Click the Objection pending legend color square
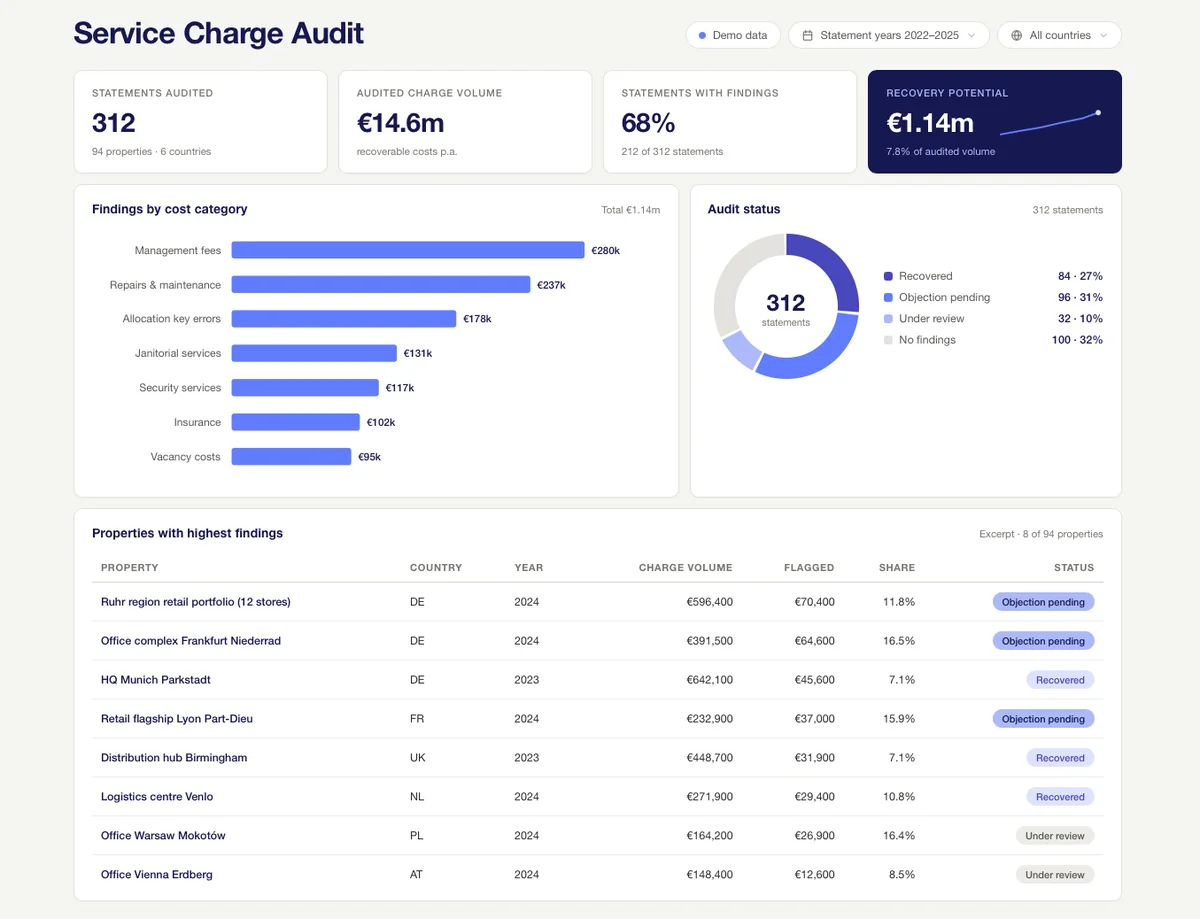1200x919 pixels. [888, 297]
